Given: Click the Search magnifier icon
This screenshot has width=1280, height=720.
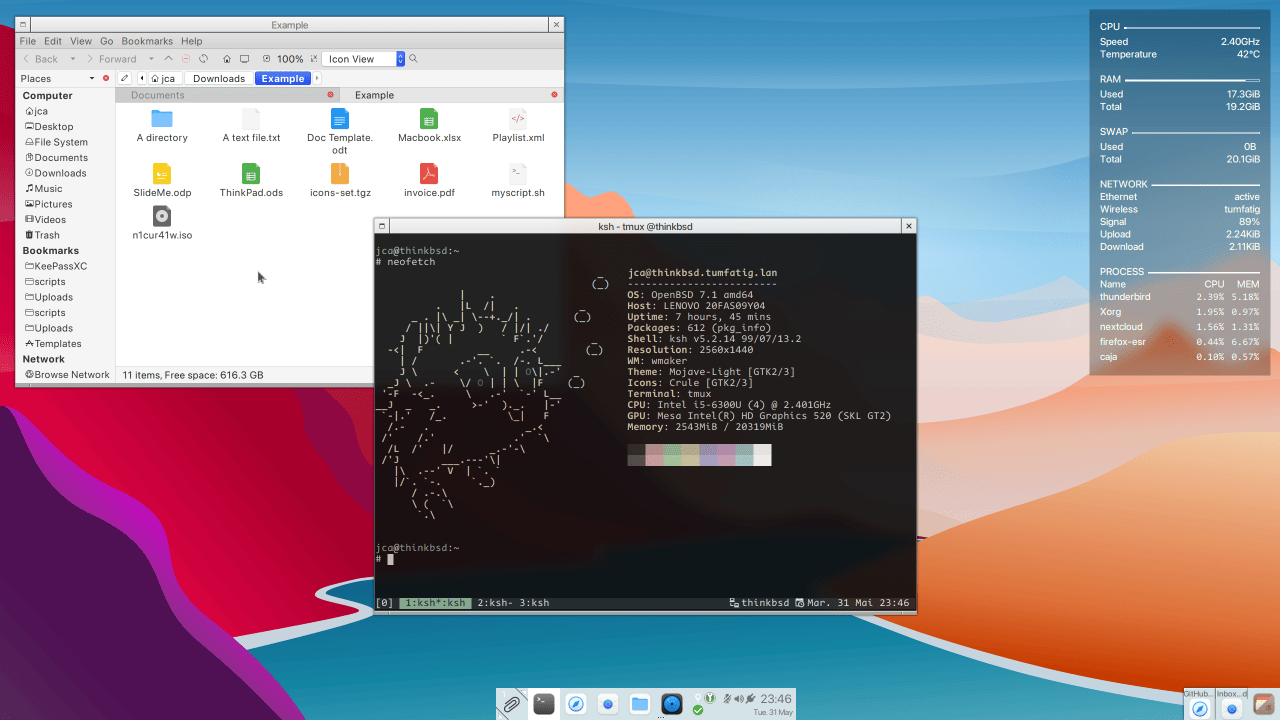Looking at the screenshot, I should tap(413, 59).
